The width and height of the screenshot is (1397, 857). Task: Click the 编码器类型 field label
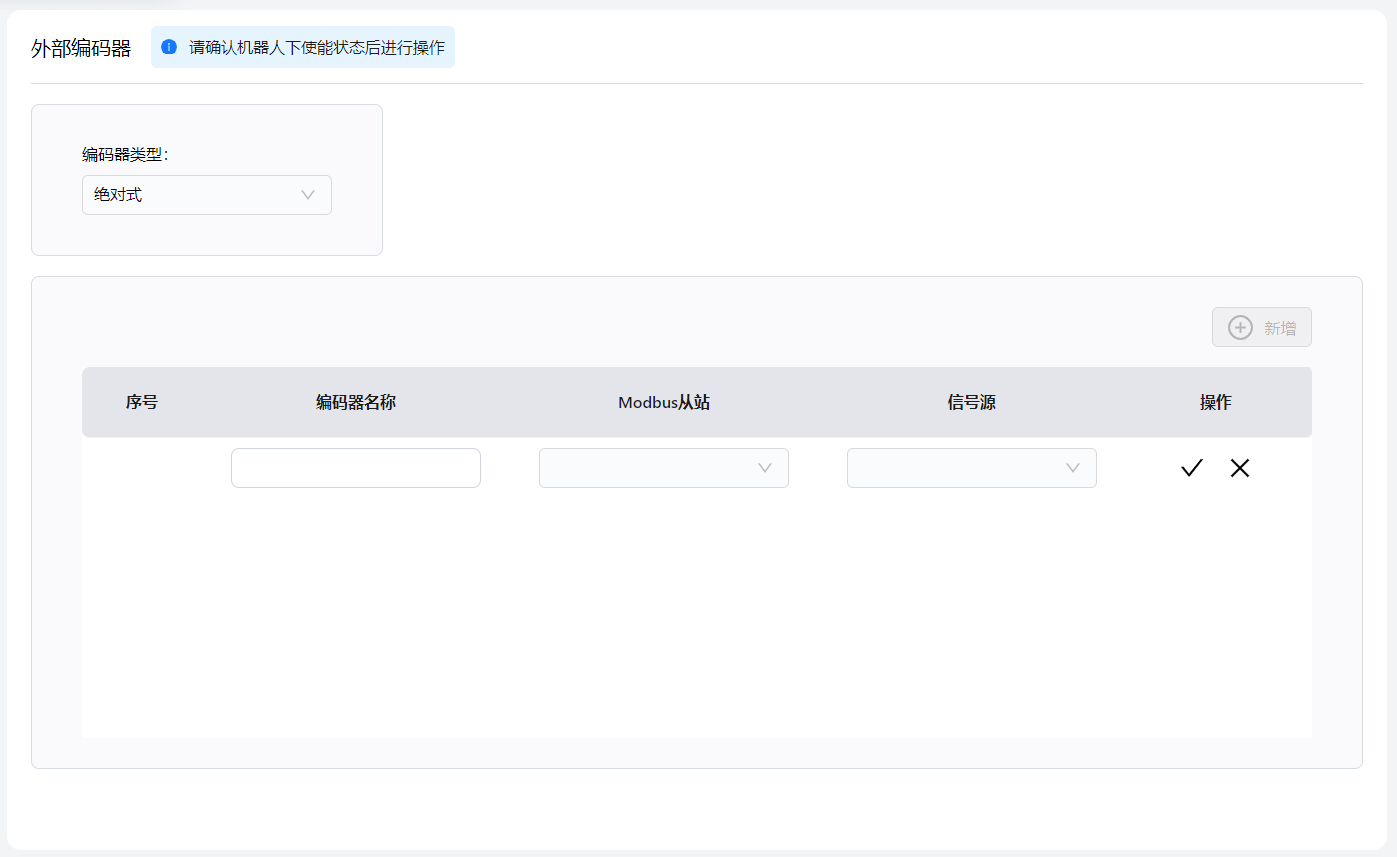tap(125, 154)
